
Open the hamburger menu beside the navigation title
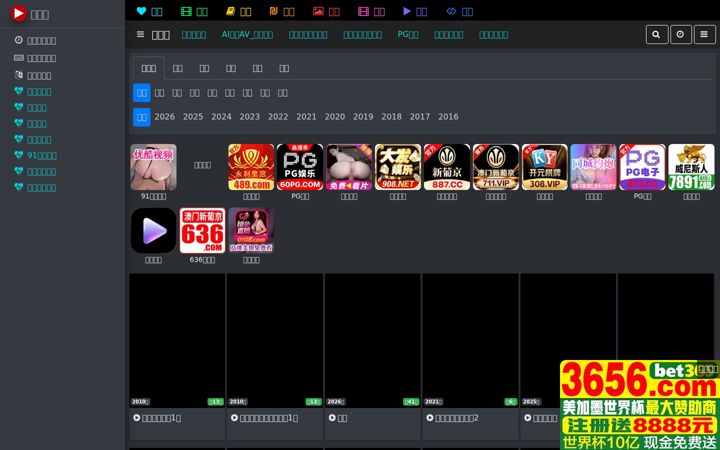tap(141, 34)
